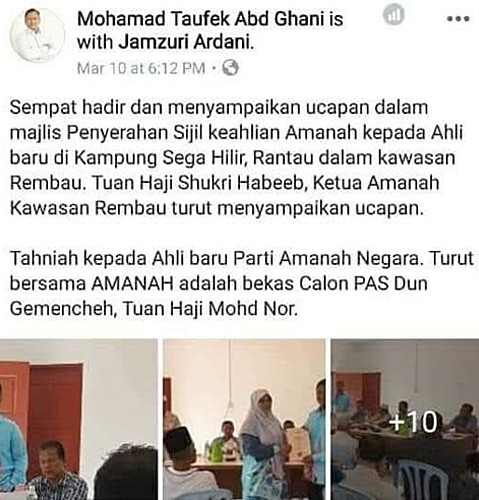The height and width of the screenshot is (500, 479).
Task: Click the first paragraph starting 'Sempat hadir'
Action: point(236,158)
